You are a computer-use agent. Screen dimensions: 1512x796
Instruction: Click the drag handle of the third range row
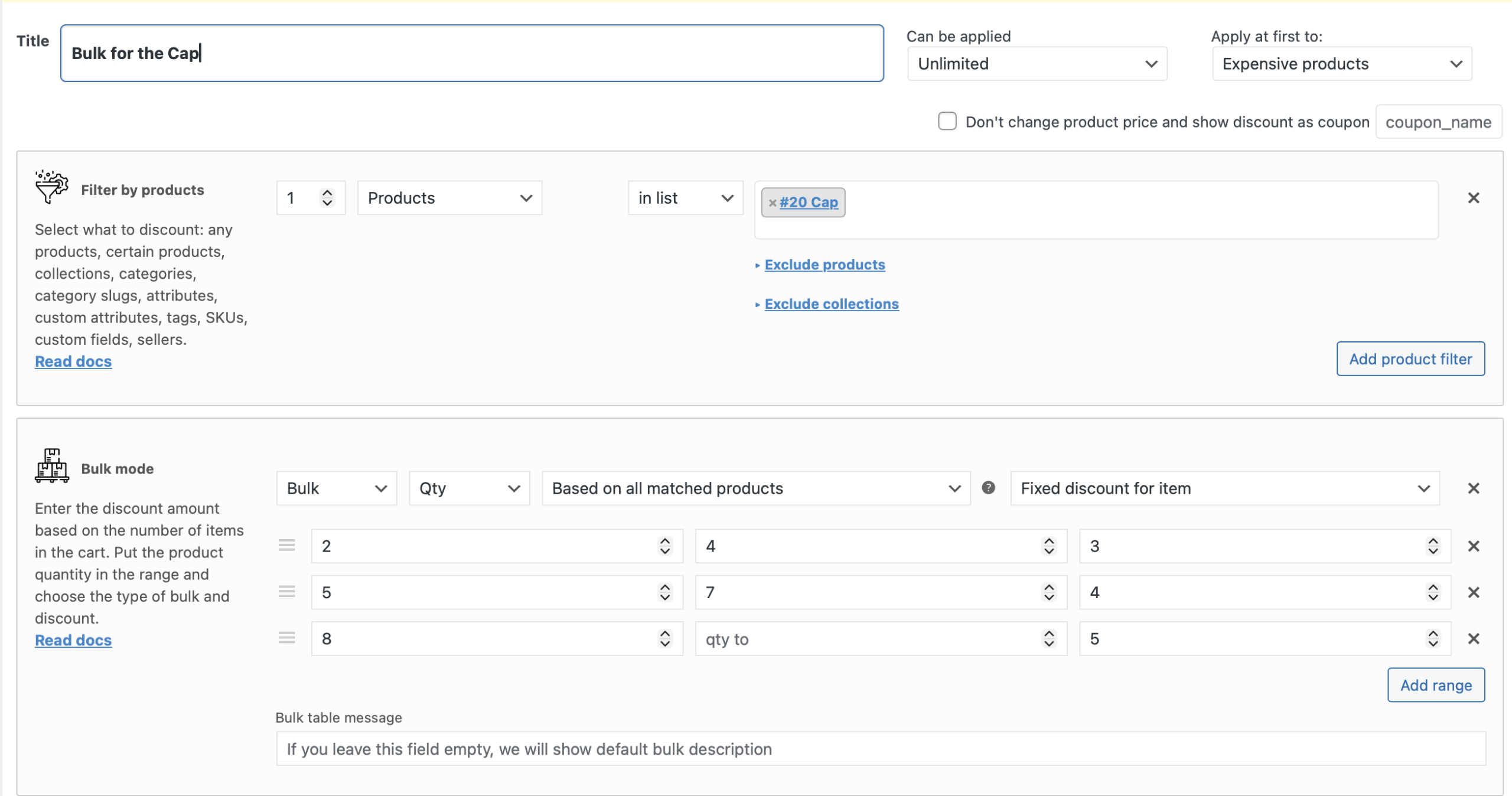287,638
